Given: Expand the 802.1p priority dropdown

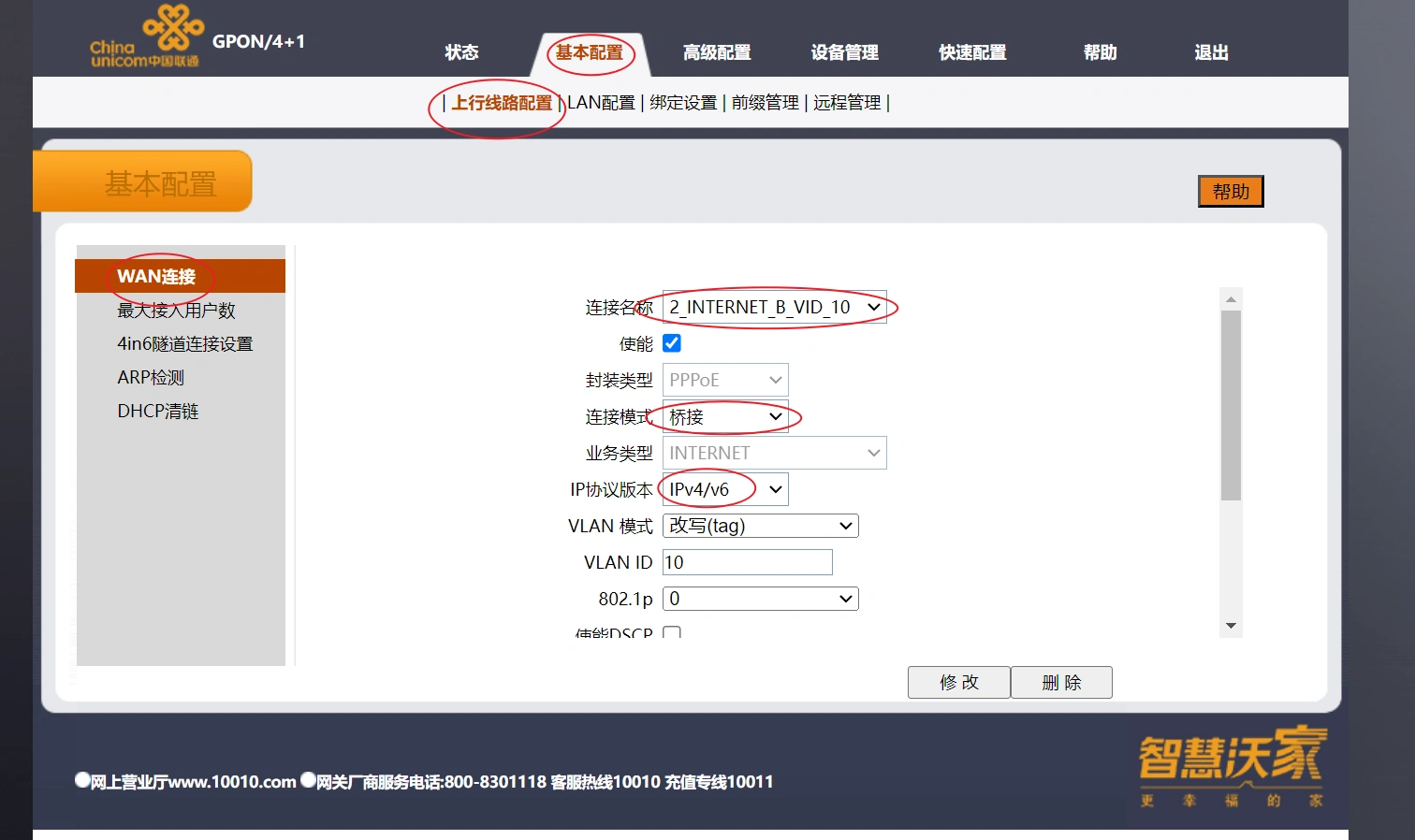Looking at the screenshot, I should coord(760,599).
